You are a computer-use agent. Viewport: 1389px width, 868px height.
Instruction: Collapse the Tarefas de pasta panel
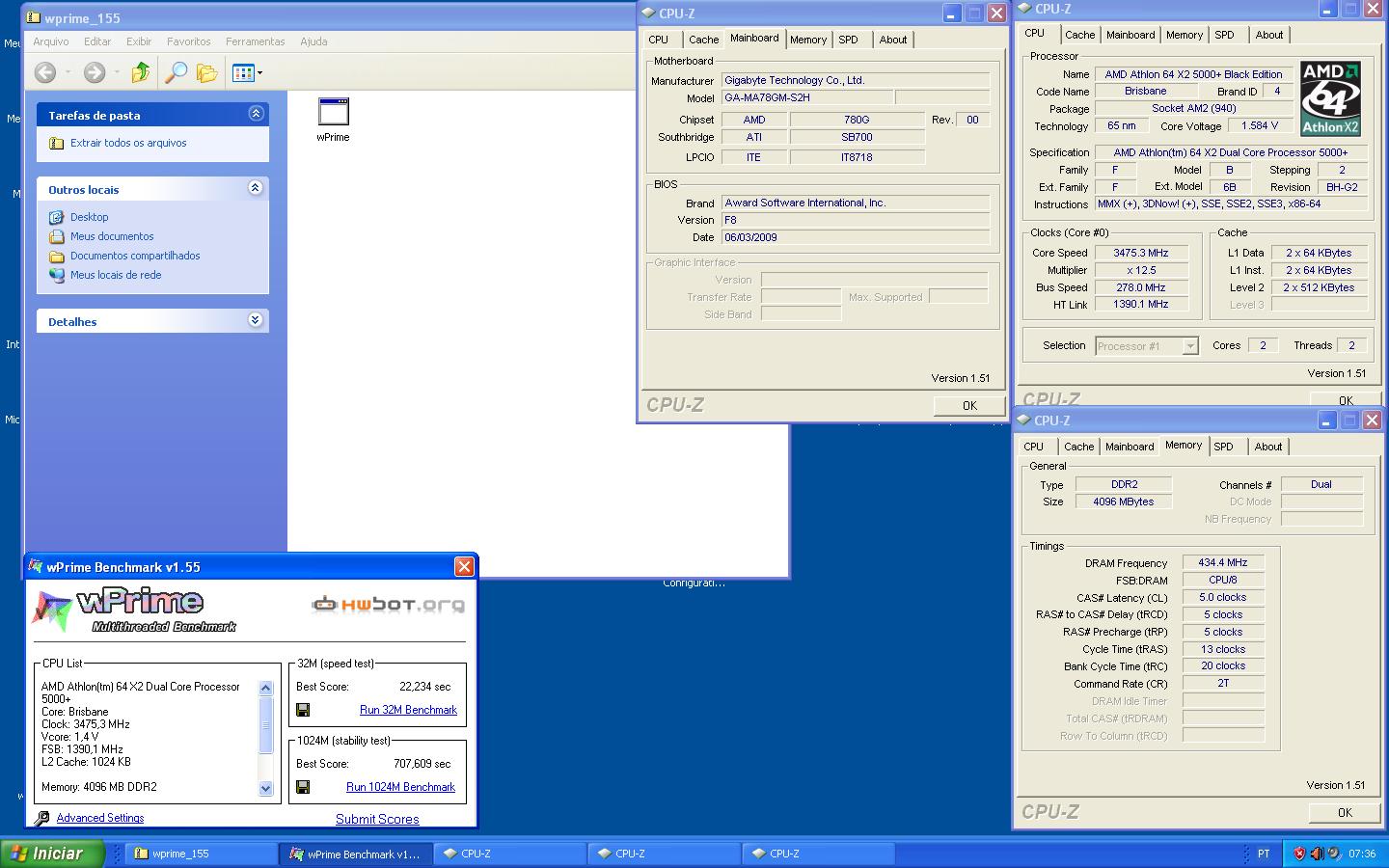click(256, 114)
